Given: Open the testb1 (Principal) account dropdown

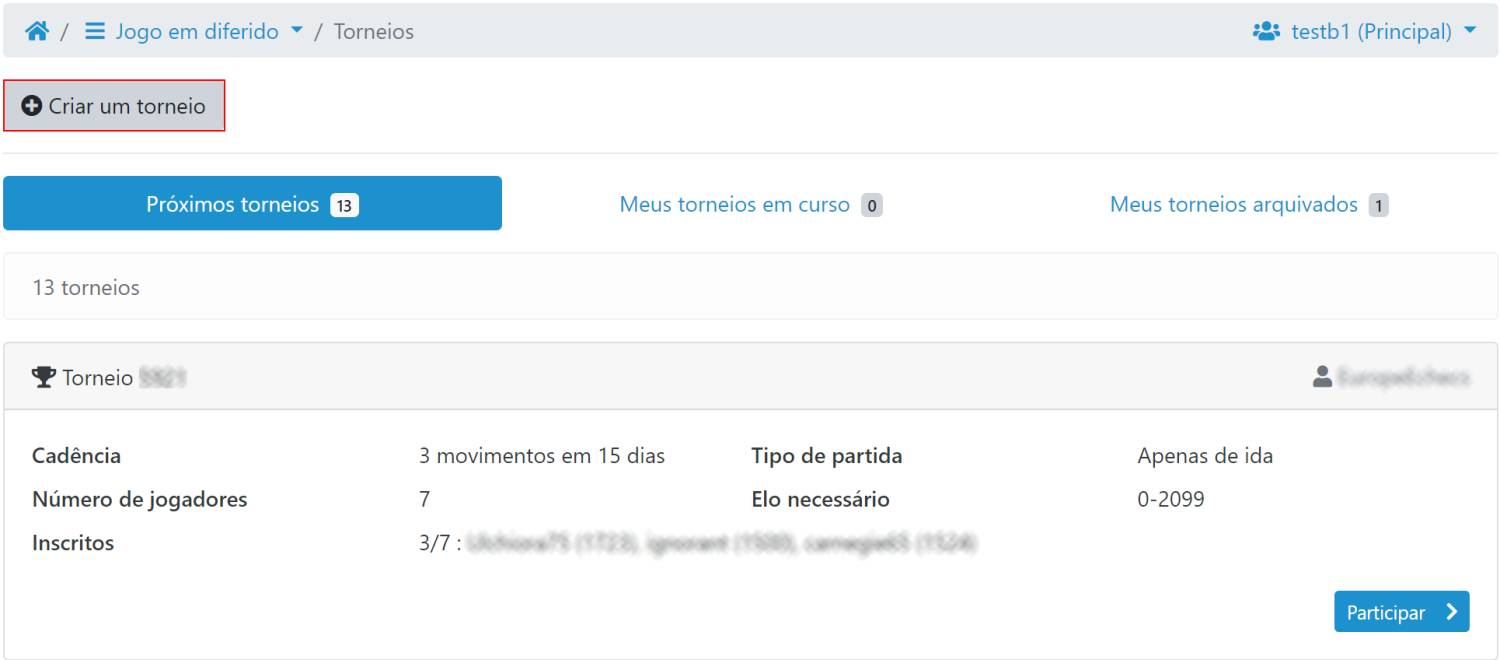Looking at the screenshot, I should (x=1364, y=31).
